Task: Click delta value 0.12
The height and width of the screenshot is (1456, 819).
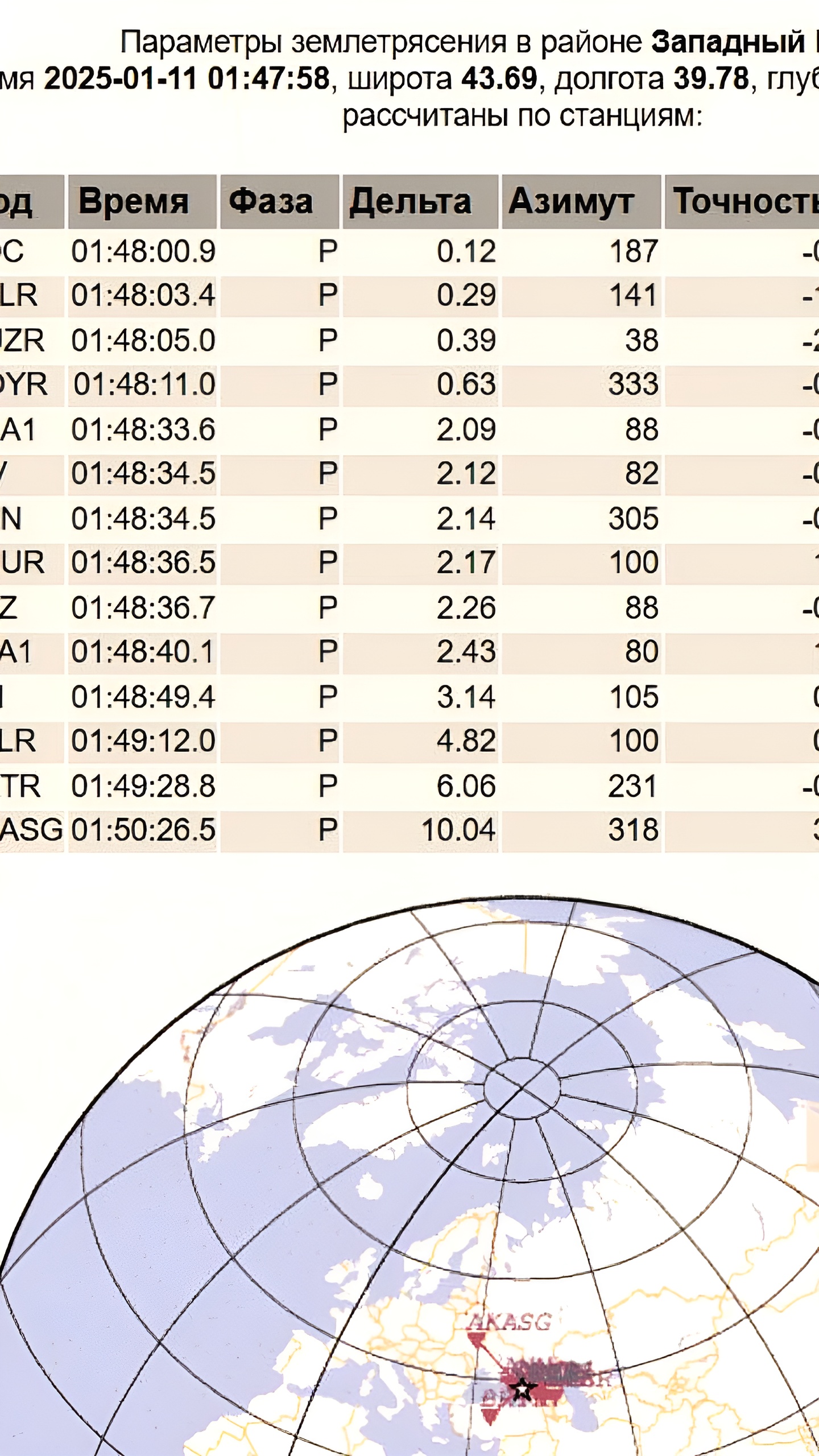Action: pyautogui.click(x=466, y=251)
